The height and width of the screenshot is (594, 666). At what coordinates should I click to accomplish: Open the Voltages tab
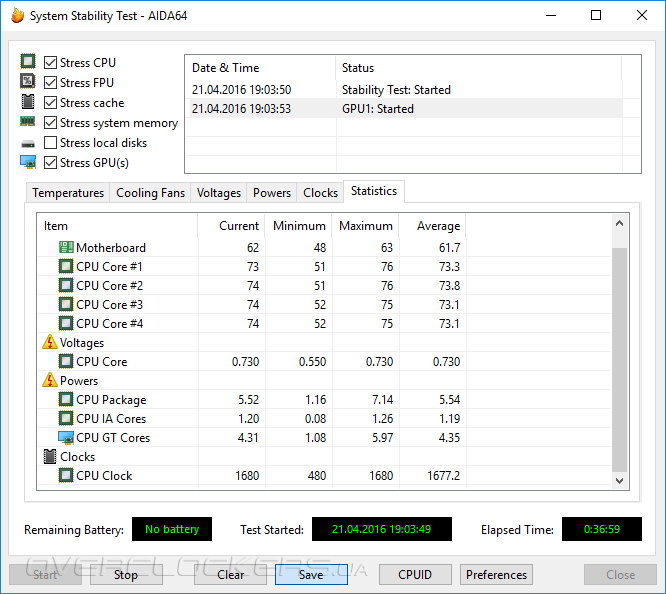coord(219,193)
